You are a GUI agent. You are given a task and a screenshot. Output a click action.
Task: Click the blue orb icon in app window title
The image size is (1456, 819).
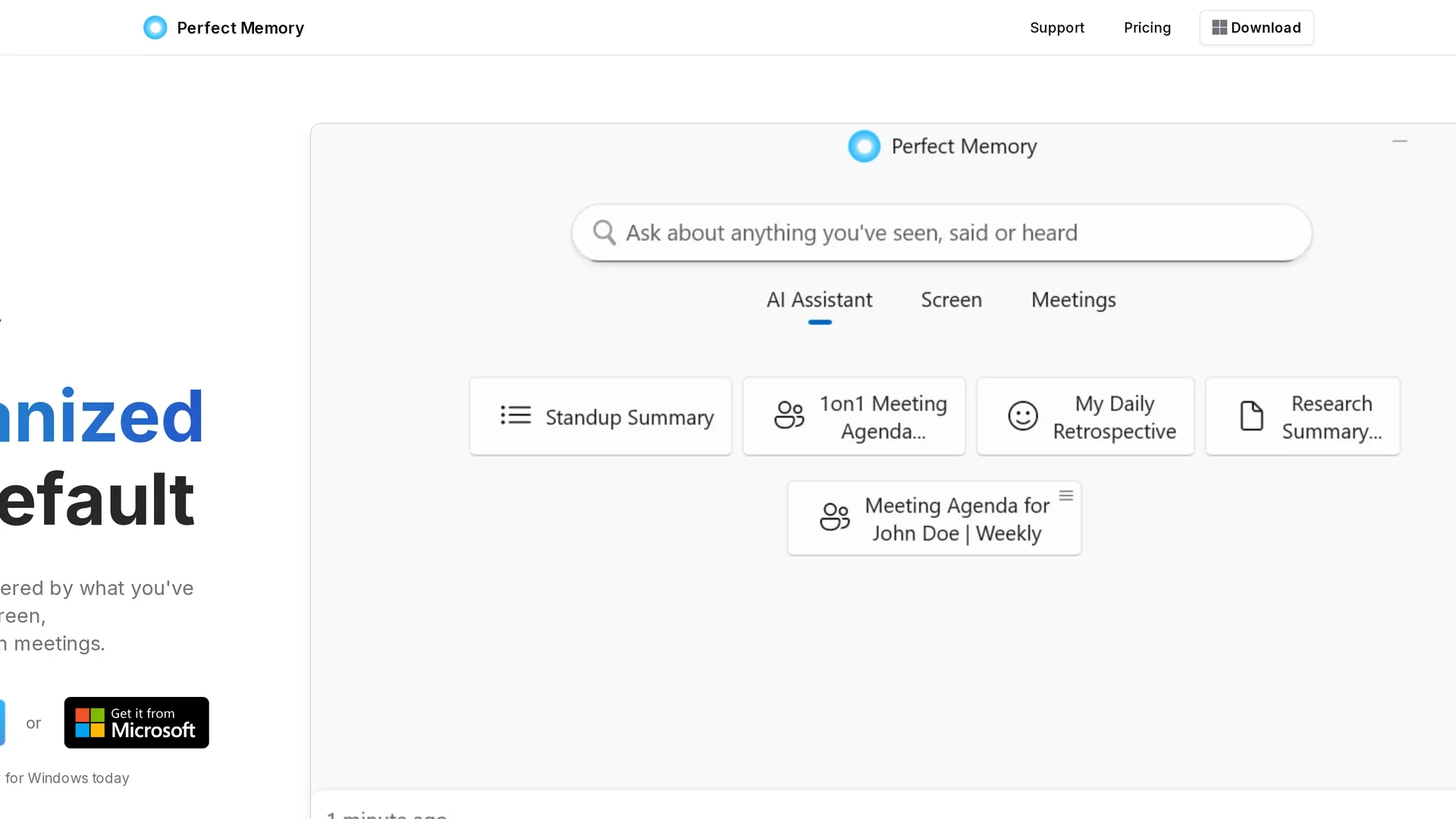coord(864,146)
